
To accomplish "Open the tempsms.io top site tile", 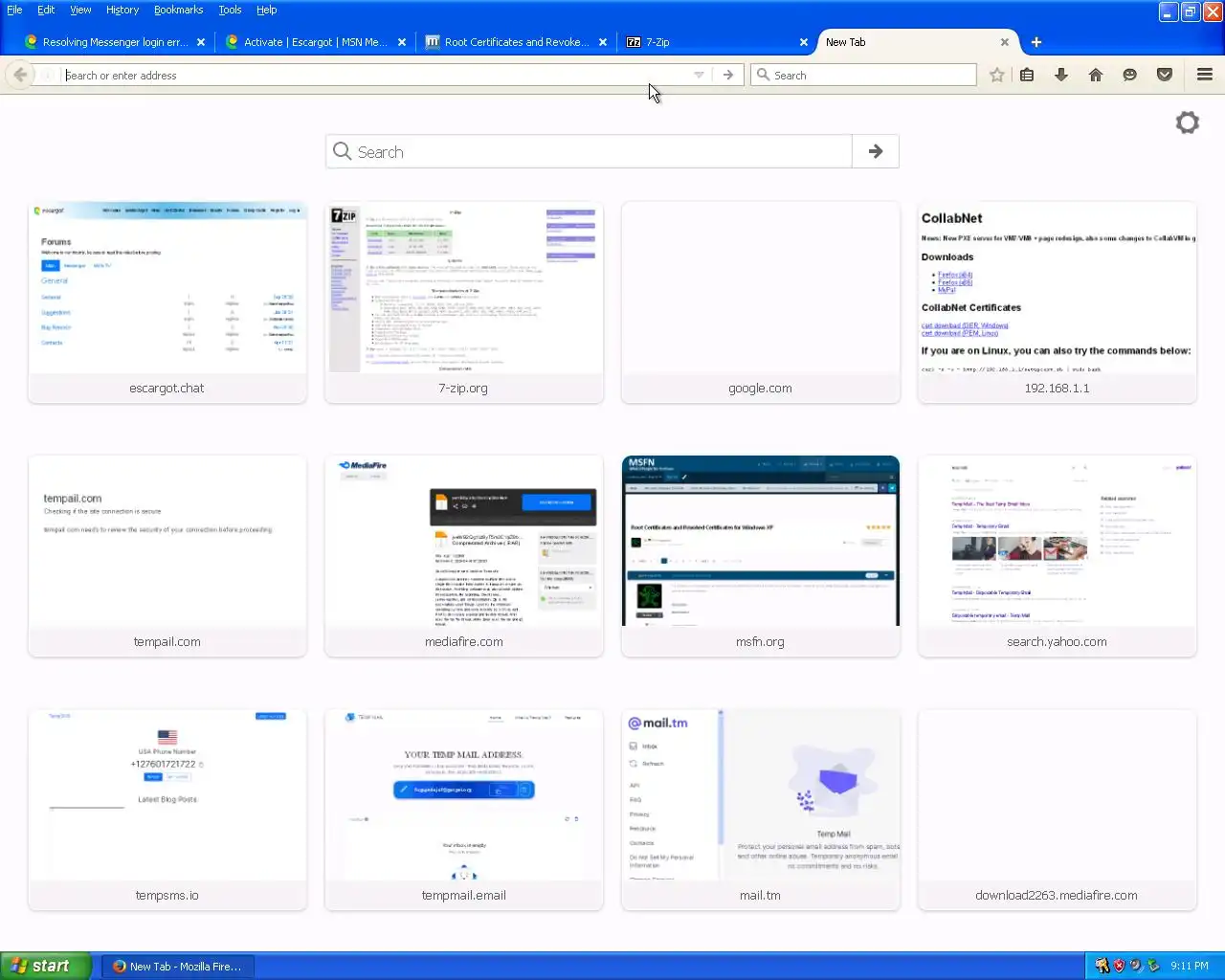I will tap(167, 810).
